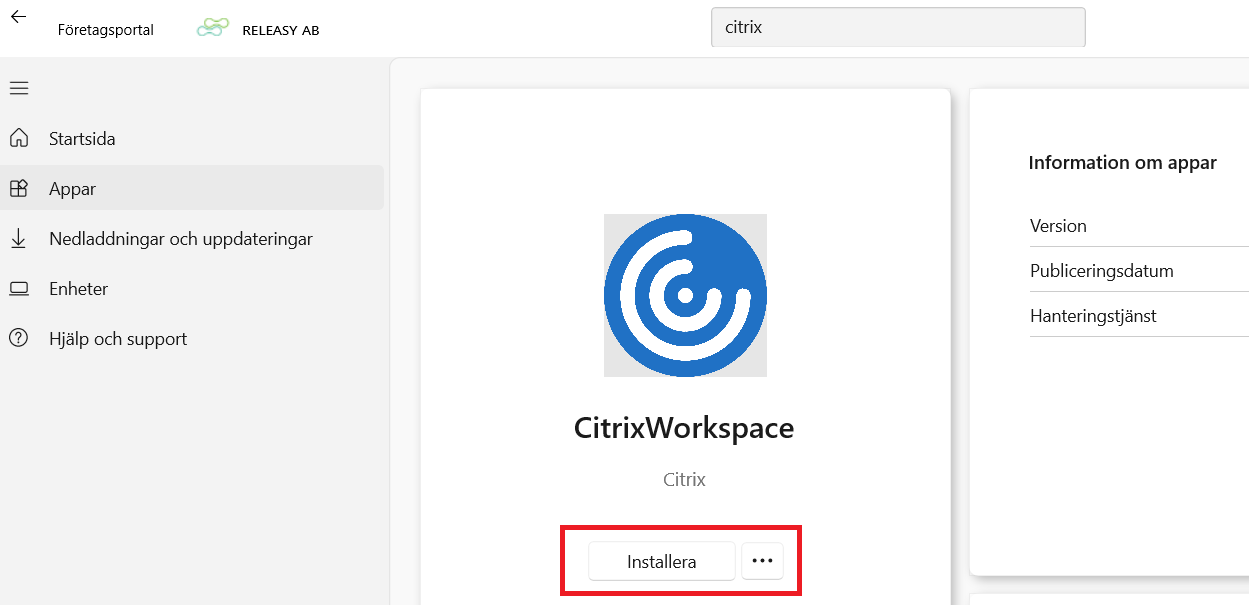Click the back arrow at top left
Viewport: 1249px width, 605px height.
(x=18, y=17)
